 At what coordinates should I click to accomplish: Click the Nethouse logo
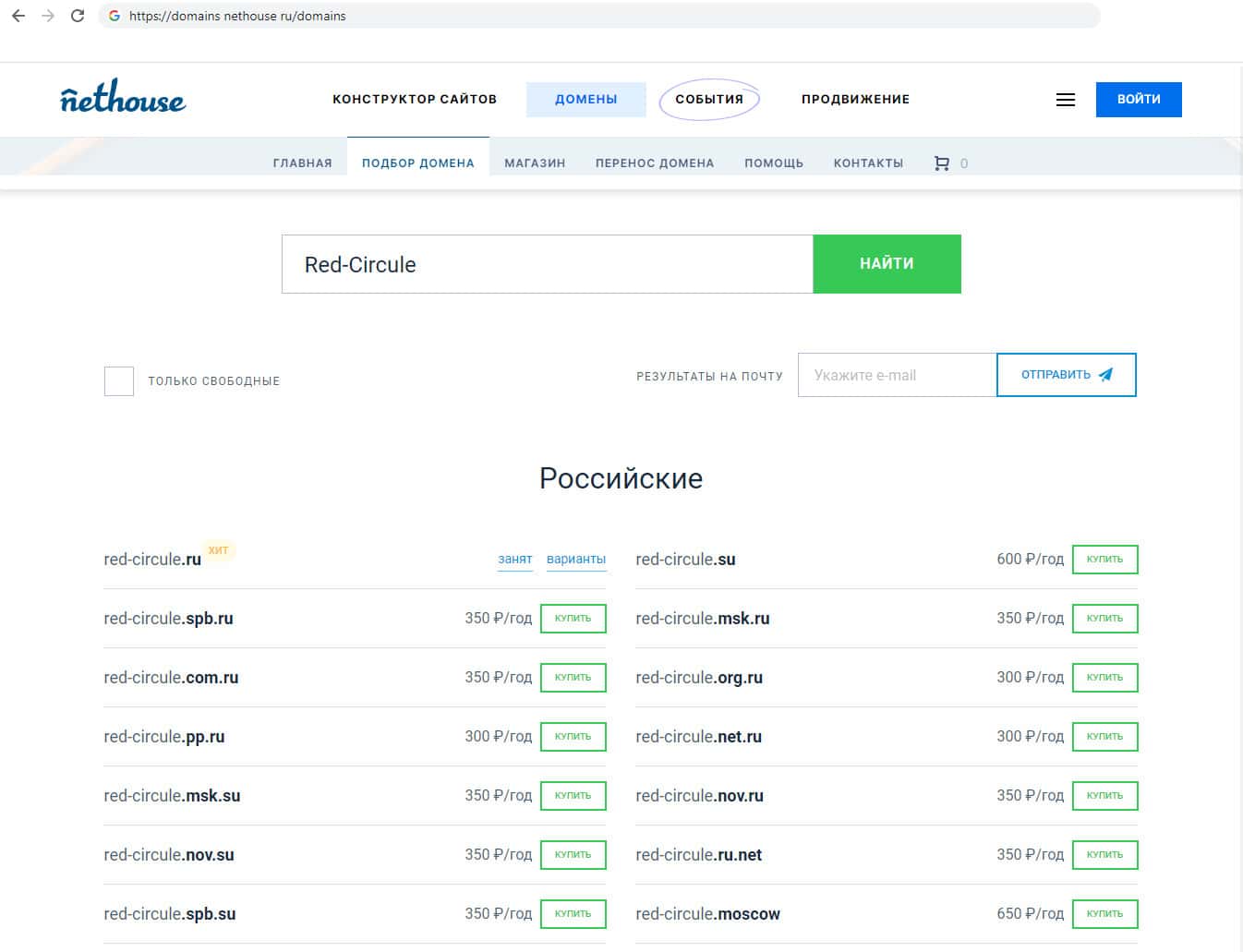tap(123, 97)
